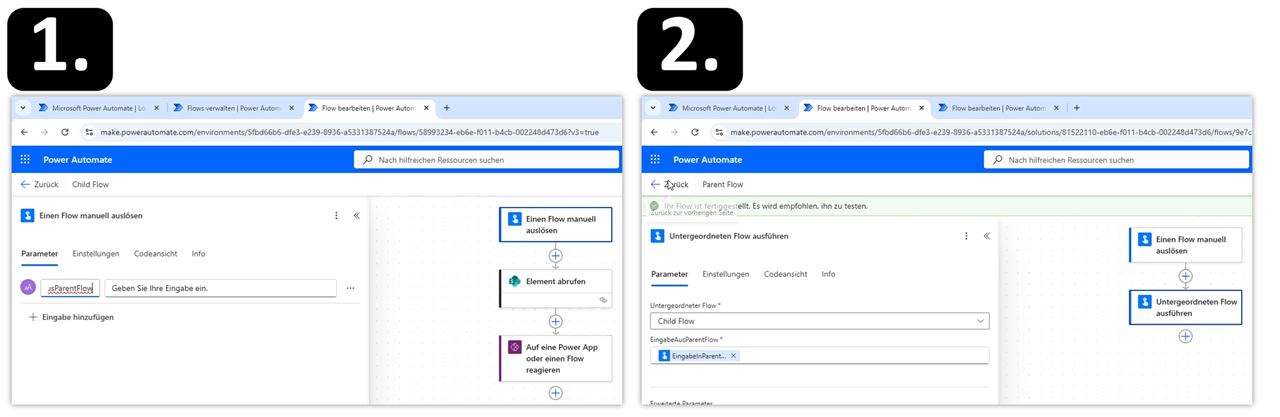Switch to Parameter tab in Parent Flow panel
The width and height of the screenshot is (1280, 417).
click(670, 274)
